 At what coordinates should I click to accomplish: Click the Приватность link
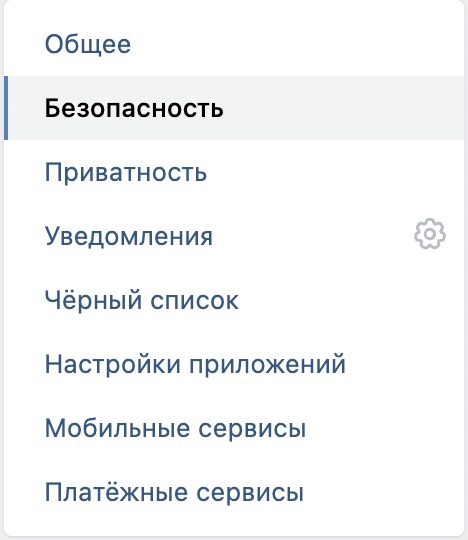pyautogui.click(x=126, y=172)
